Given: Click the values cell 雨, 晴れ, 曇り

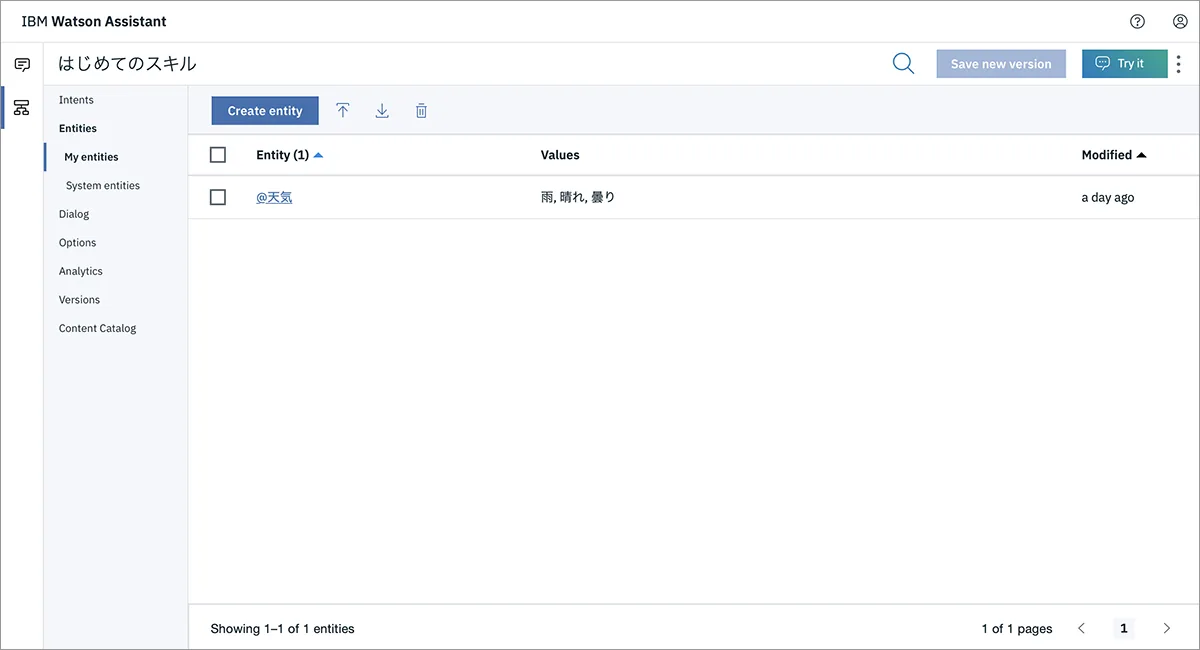Looking at the screenshot, I should (x=578, y=198).
